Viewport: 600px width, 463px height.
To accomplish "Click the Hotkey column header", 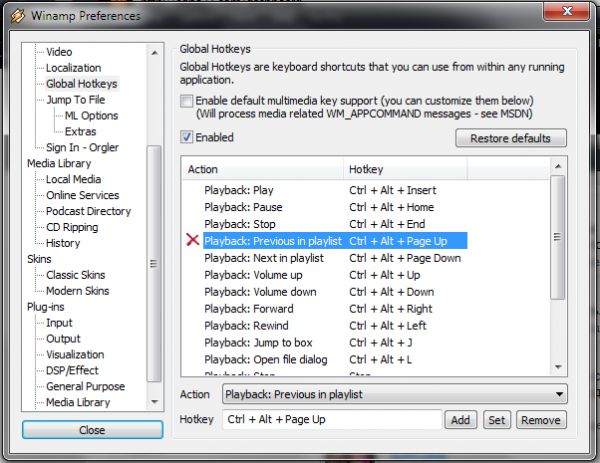I will pos(405,169).
